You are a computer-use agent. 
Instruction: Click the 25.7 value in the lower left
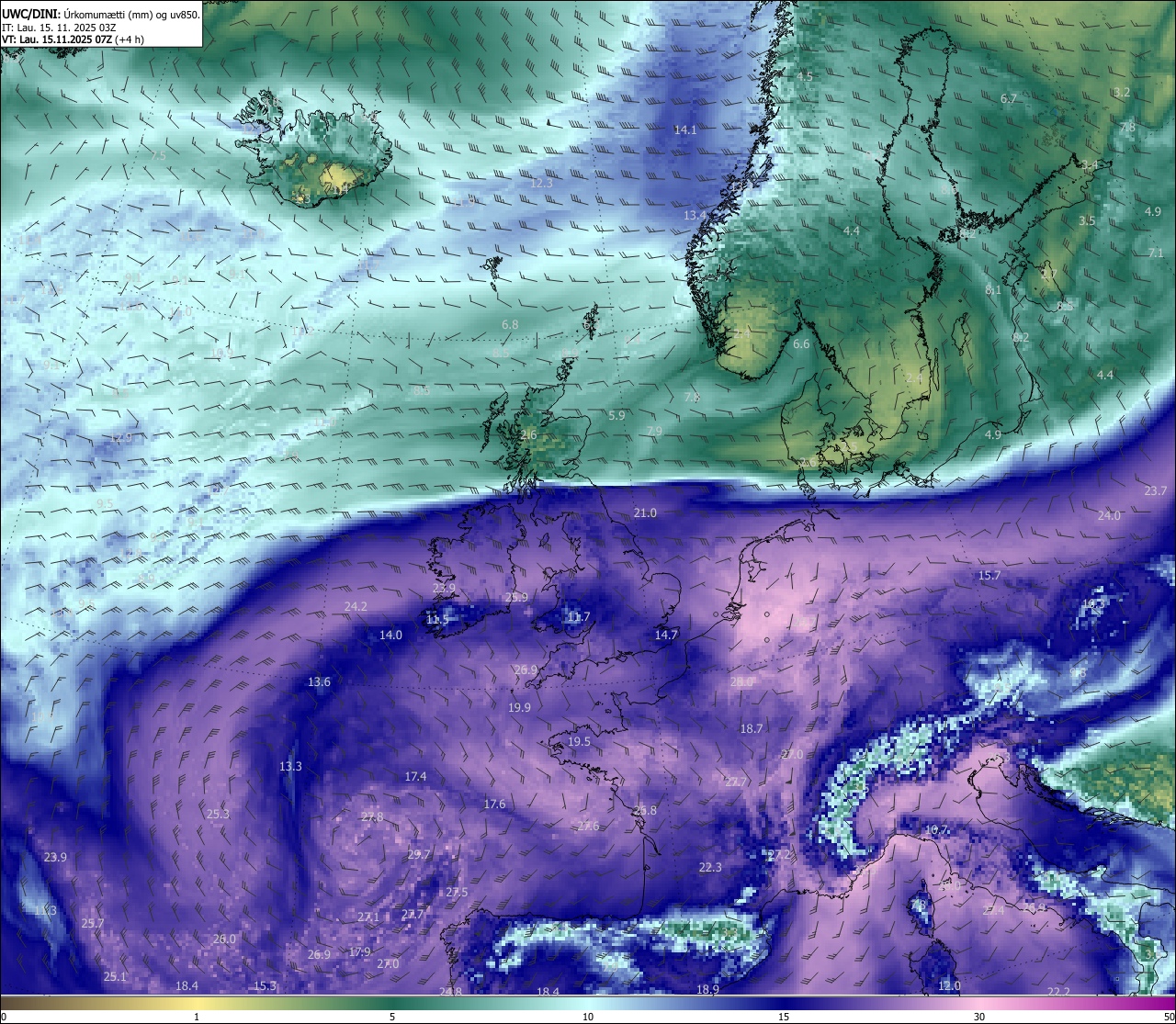92,924
